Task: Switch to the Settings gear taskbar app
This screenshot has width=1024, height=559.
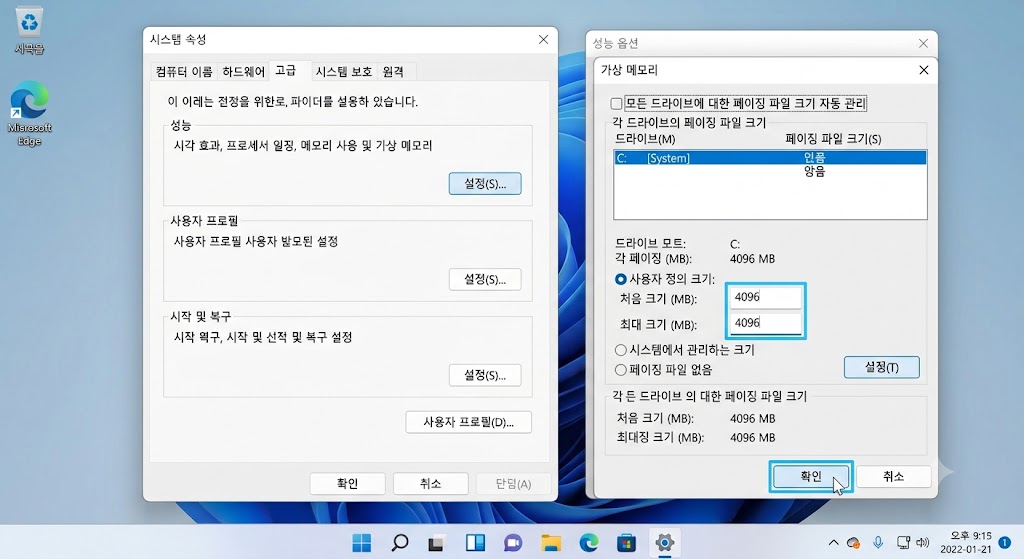Action: 664,543
